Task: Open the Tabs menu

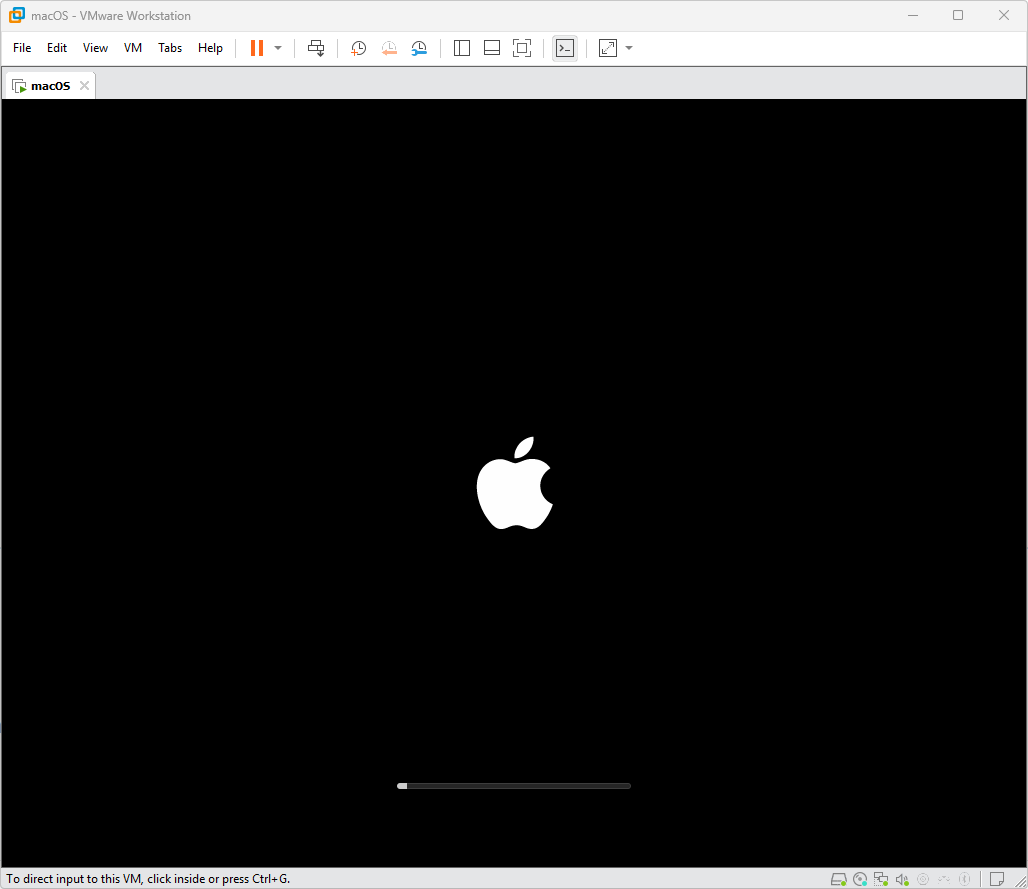Action: tap(170, 48)
